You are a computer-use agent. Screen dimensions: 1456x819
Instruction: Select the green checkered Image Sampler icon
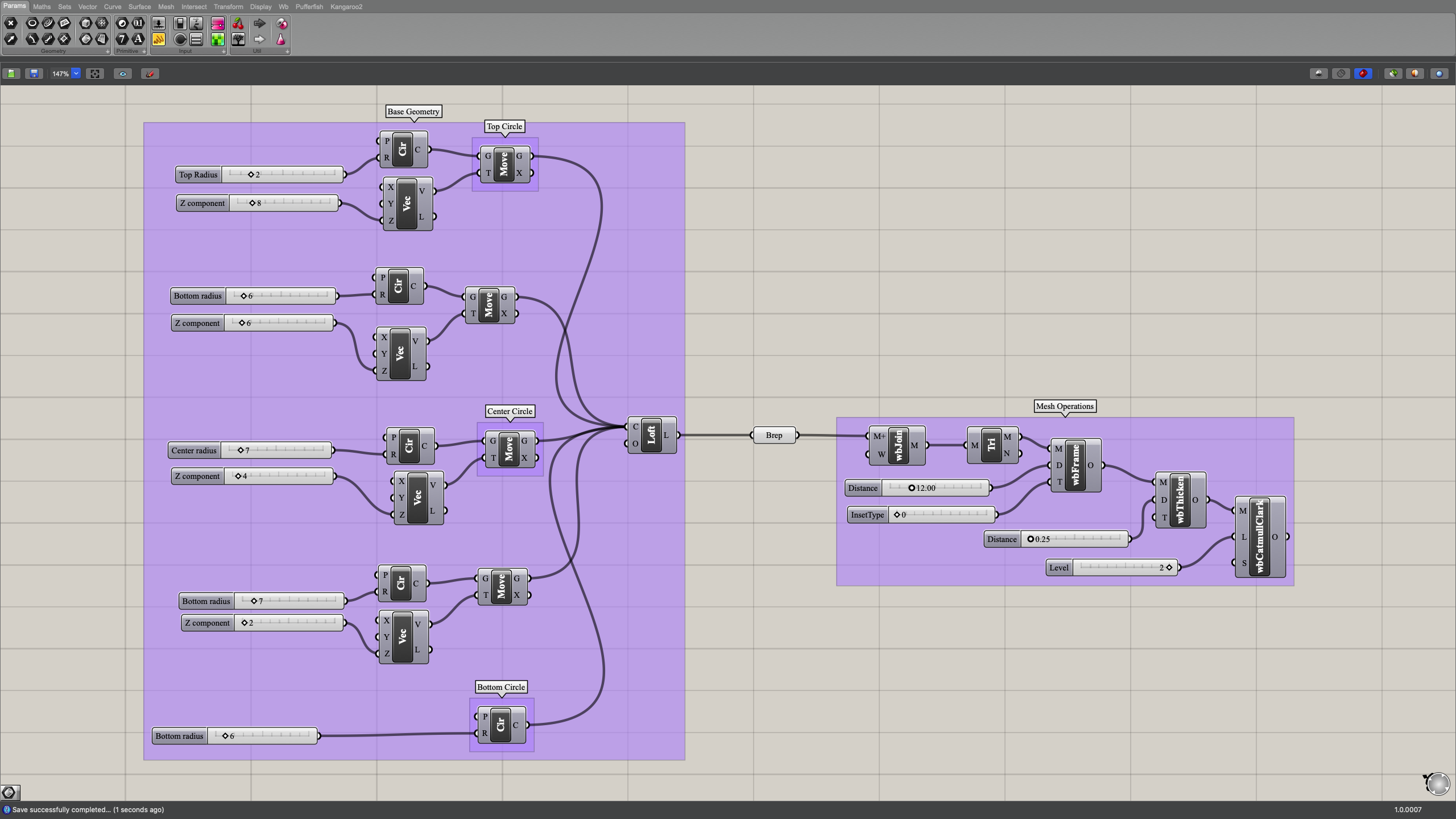(x=217, y=39)
